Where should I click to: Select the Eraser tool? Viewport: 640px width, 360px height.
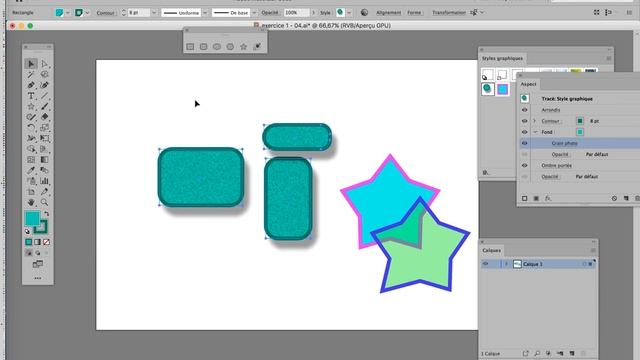[44, 117]
